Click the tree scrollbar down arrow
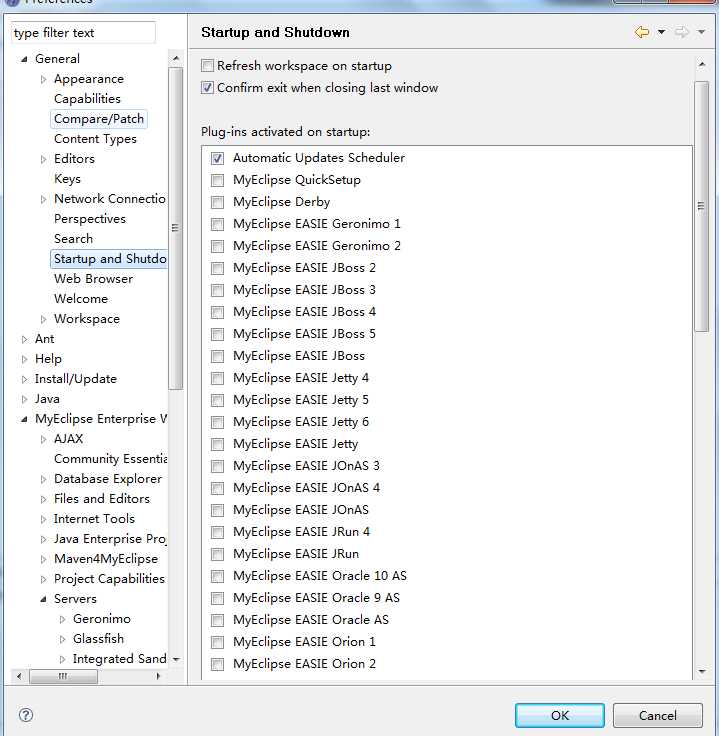The image size is (719, 736). (176, 659)
